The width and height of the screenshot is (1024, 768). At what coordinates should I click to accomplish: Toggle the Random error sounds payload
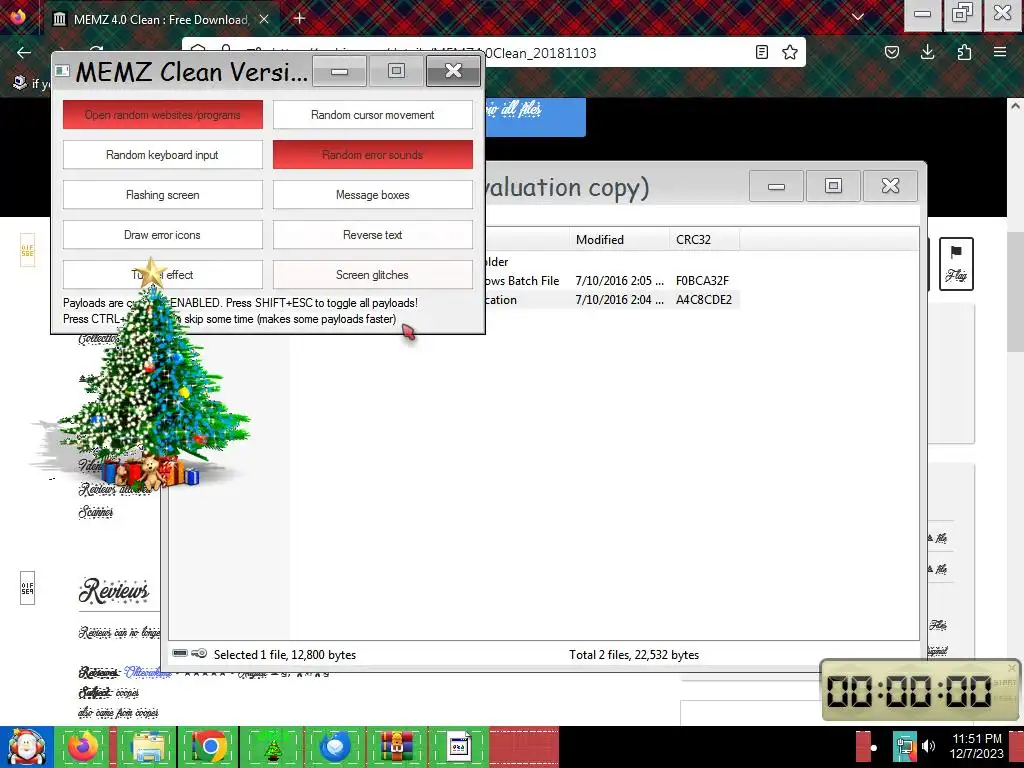tap(372, 155)
